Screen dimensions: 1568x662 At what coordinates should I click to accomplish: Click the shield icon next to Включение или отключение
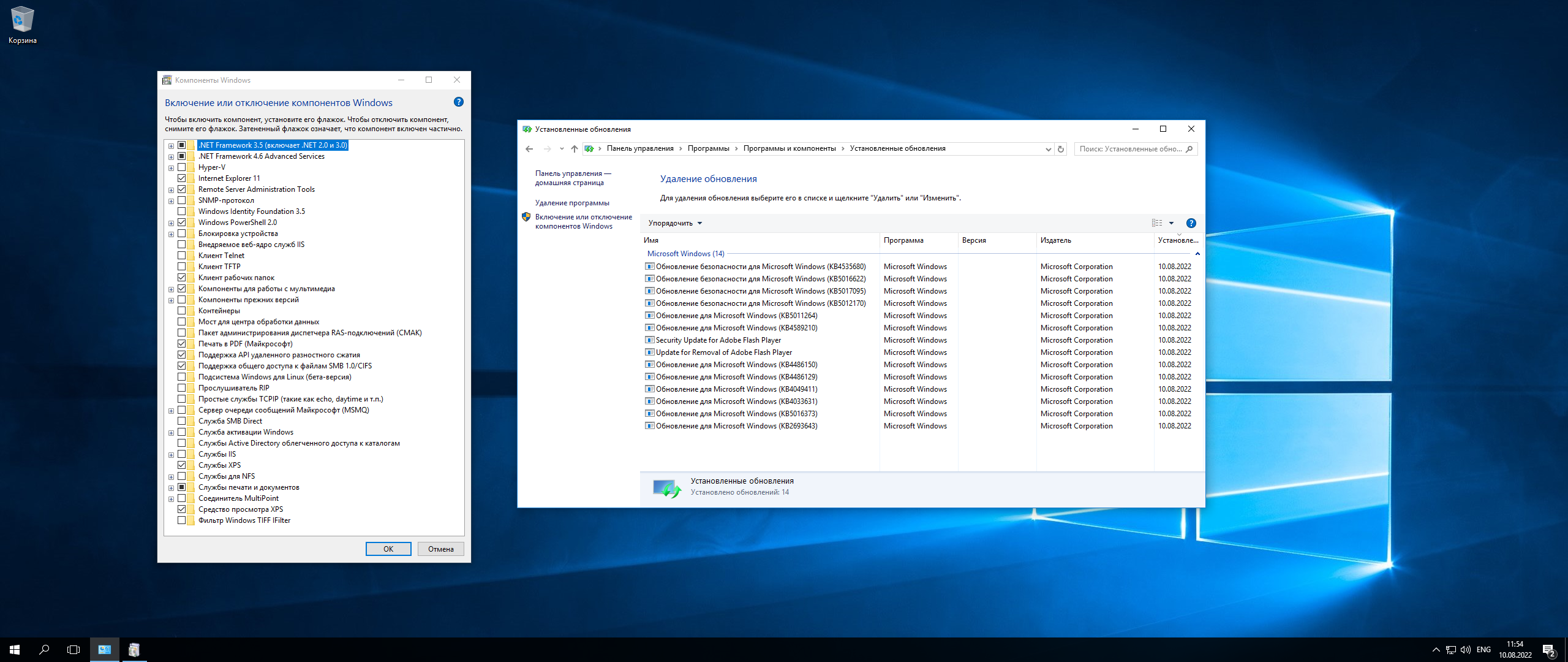(526, 217)
